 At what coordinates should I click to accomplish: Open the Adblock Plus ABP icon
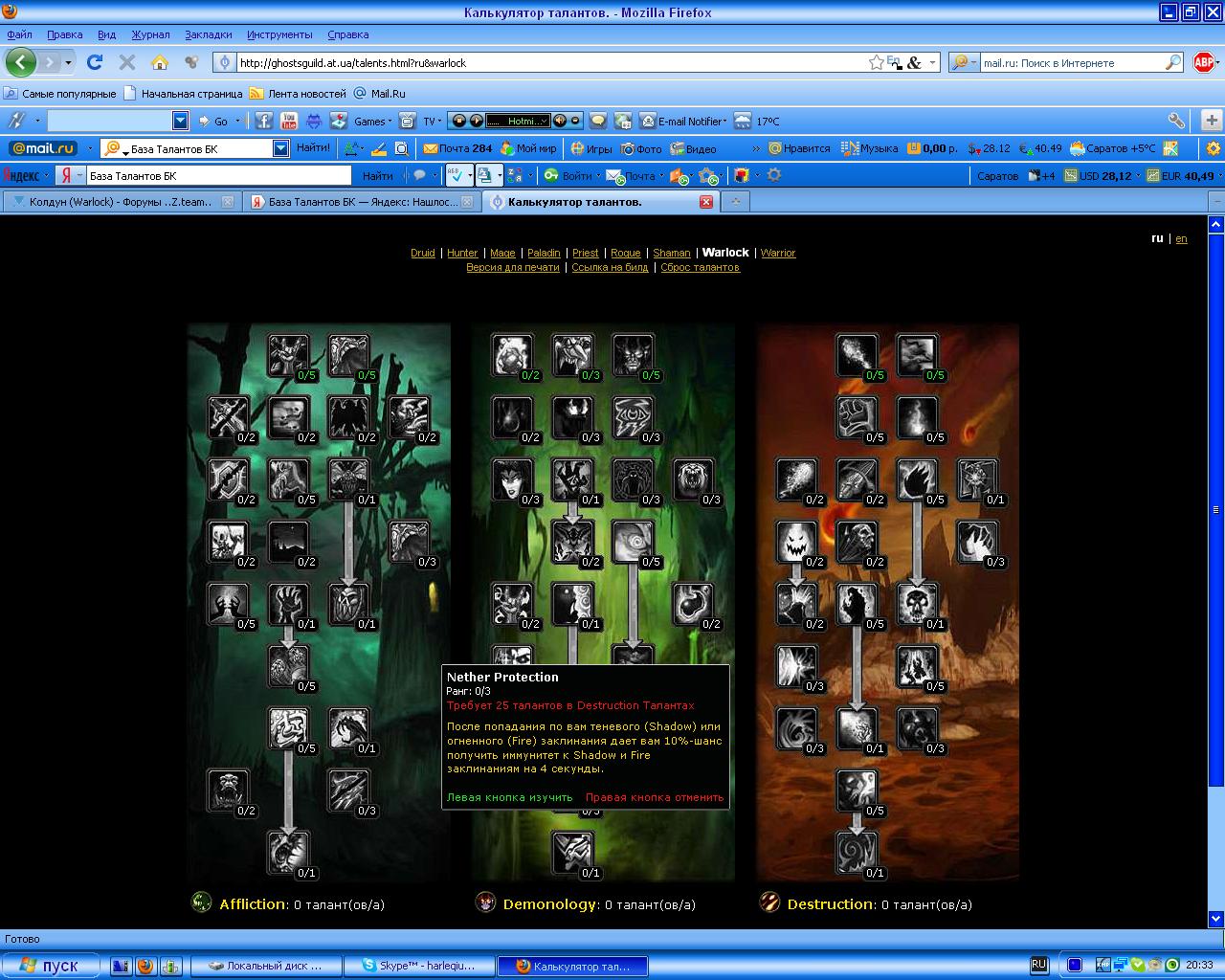[1204, 62]
